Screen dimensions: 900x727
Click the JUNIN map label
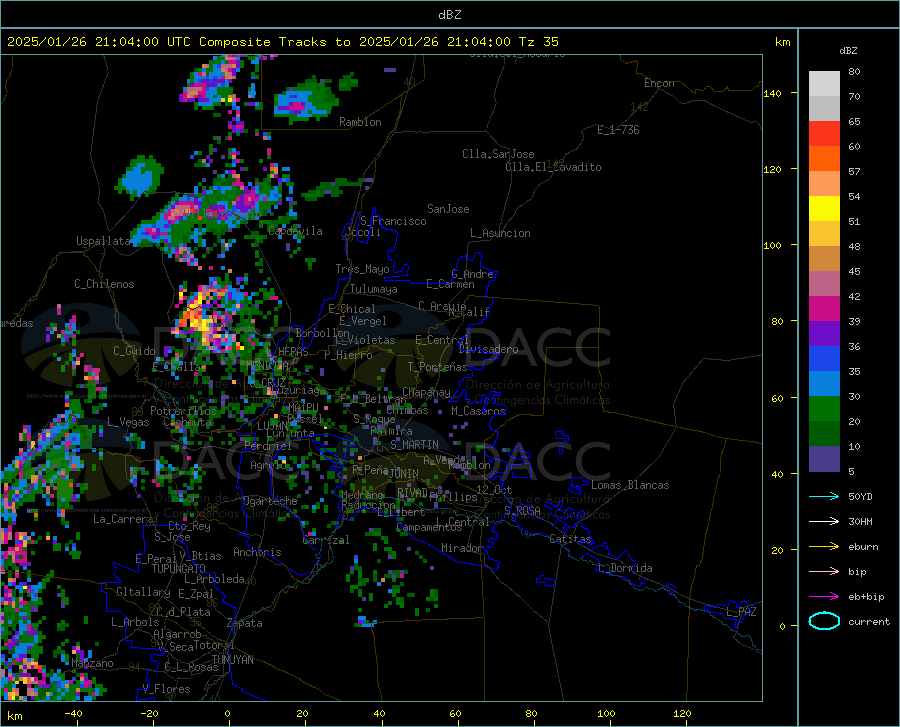click(404, 474)
